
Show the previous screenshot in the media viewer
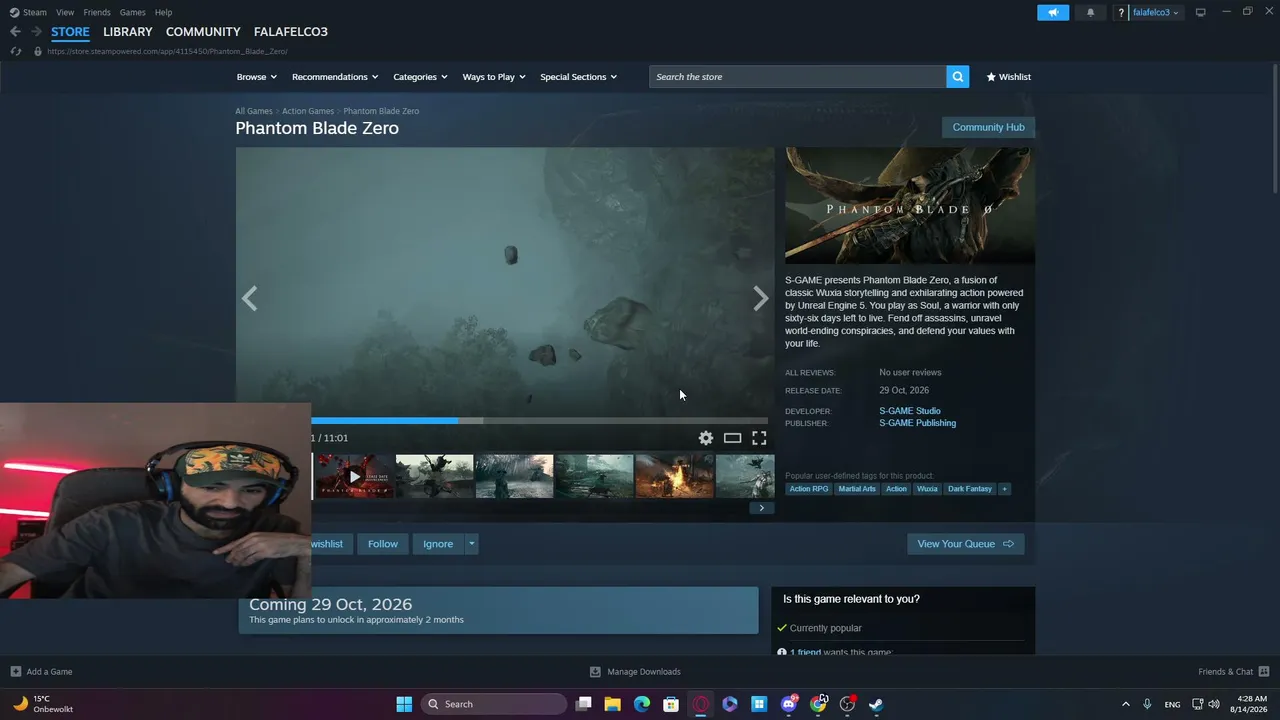point(249,298)
